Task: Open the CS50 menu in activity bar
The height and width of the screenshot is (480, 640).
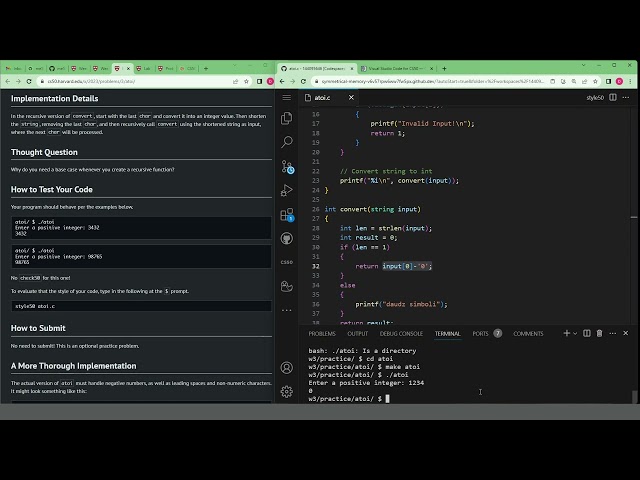Action: coord(287,262)
